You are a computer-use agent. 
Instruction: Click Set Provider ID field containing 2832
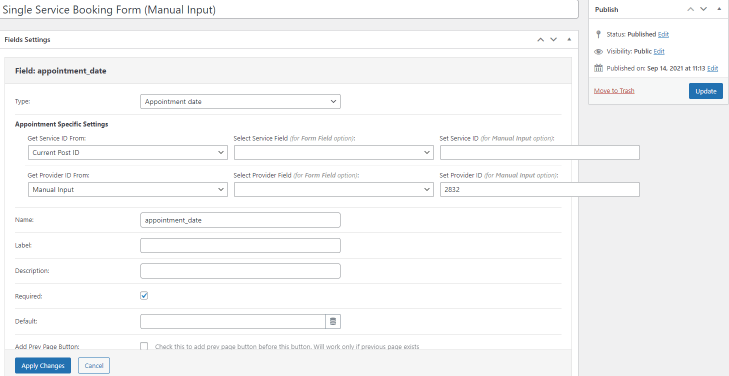coord(540,190)
